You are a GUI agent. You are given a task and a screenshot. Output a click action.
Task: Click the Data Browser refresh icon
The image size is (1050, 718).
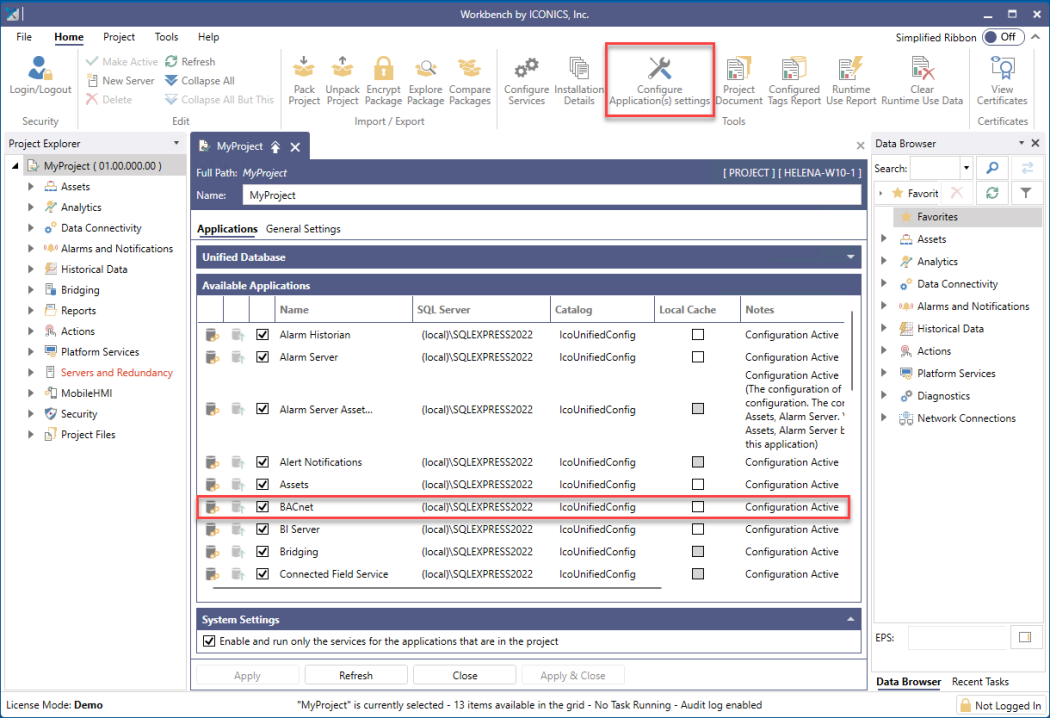(x=992, y=193)
